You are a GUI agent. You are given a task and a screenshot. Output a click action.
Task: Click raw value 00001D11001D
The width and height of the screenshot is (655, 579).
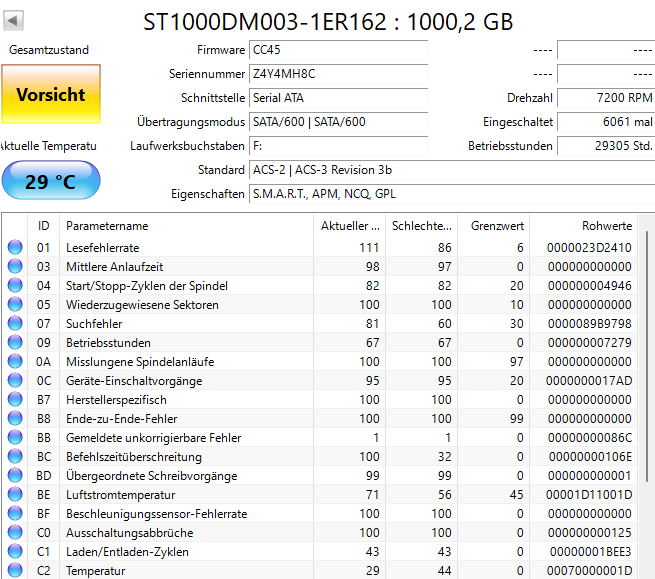coord(589,495)
